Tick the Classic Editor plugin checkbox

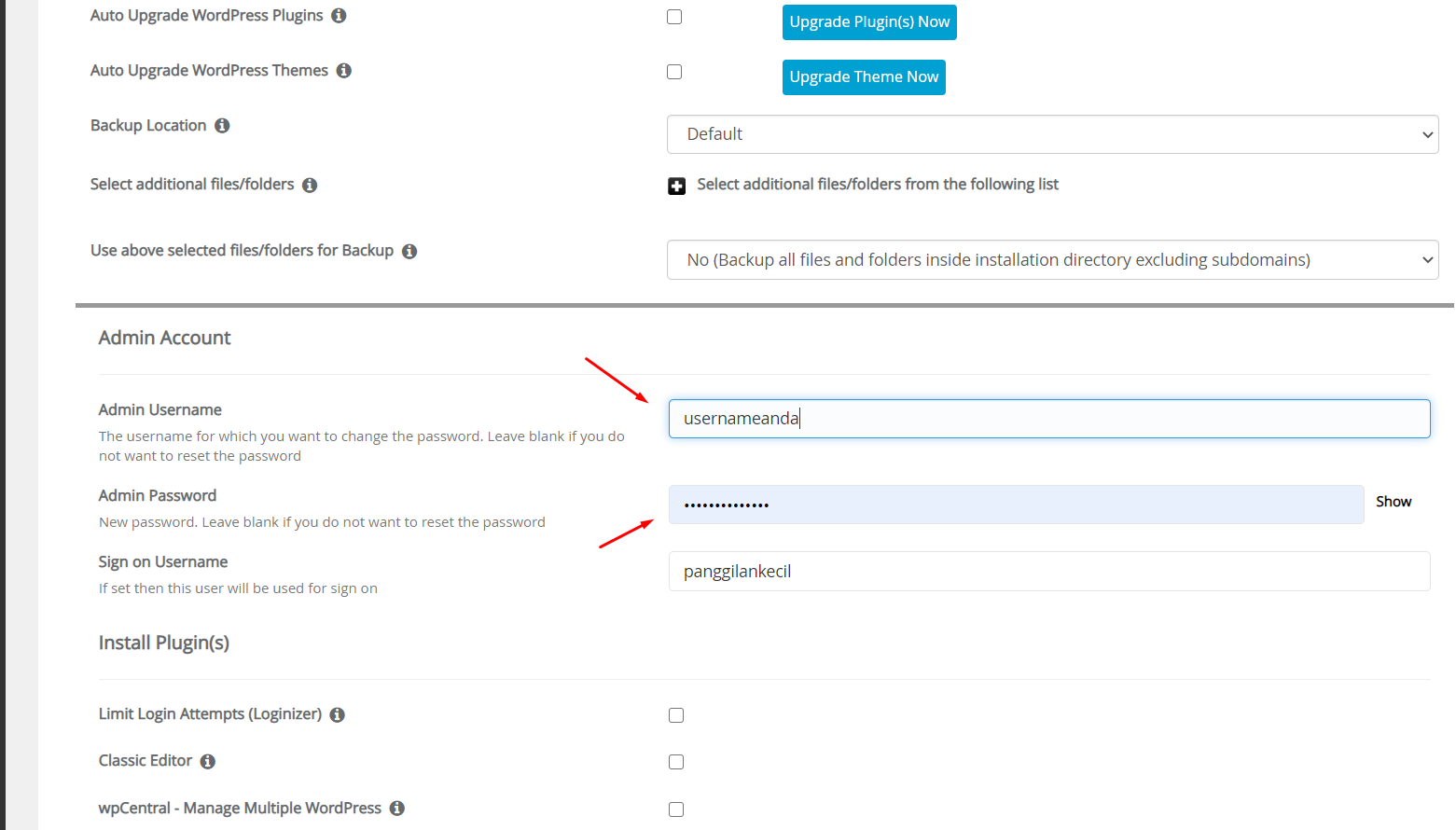(x=676, y=762)
